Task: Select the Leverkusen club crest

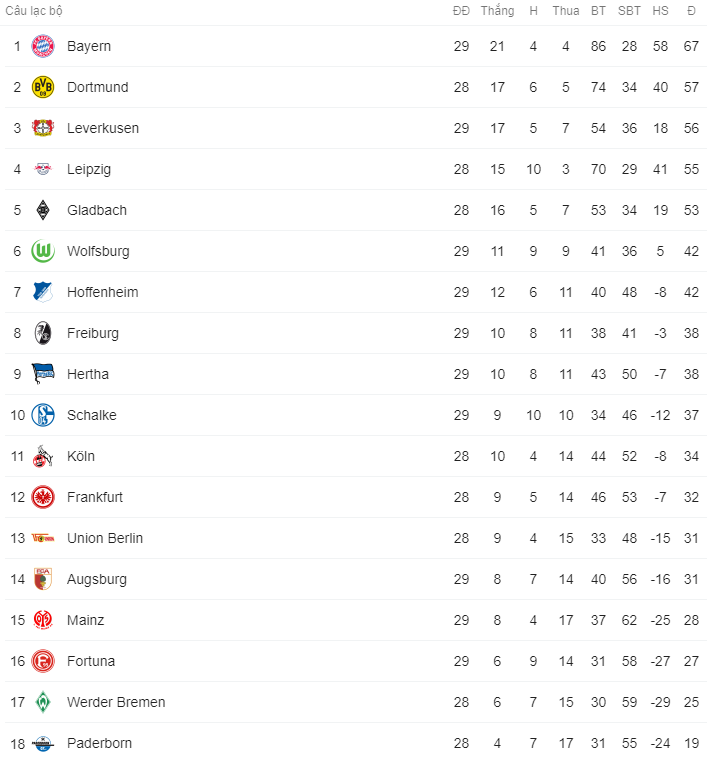Action: 43,128
